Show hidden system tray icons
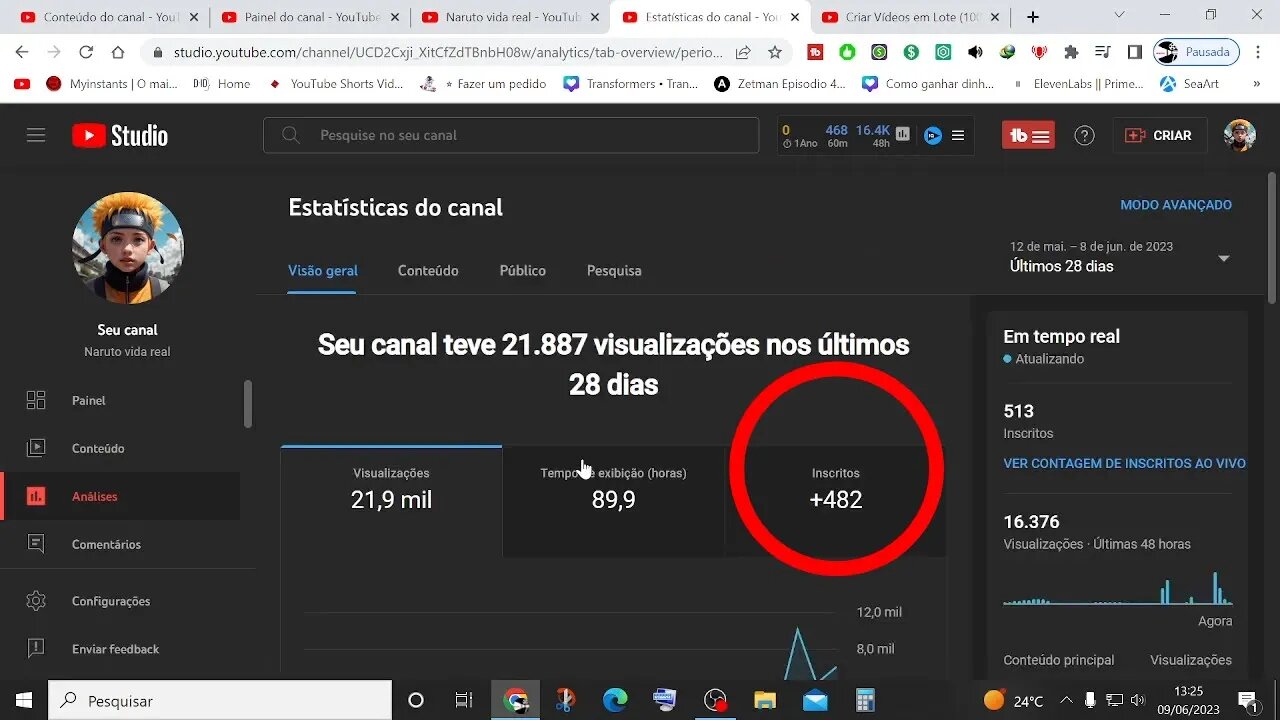This screenshot has width=1280, height=720. pyautogui.click(x=1066, y=700)
